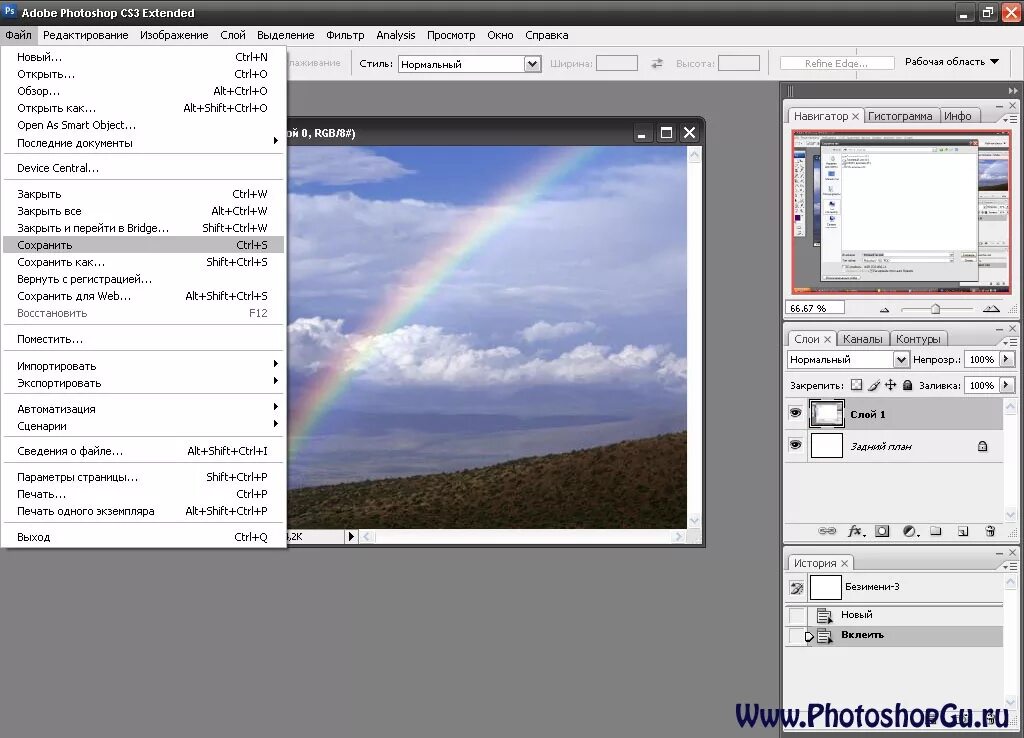This screenshot has height=738, width=1024.
Task: Open the Layers panel options menu
Action: point(1010,342)
